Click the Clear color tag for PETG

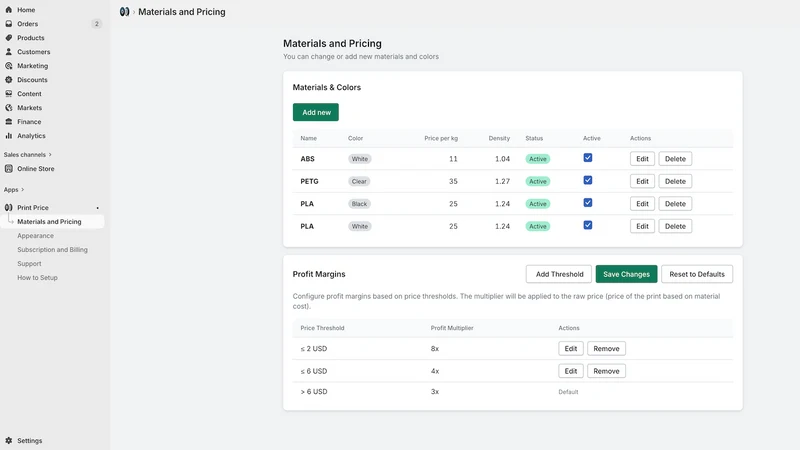[359, 181]
